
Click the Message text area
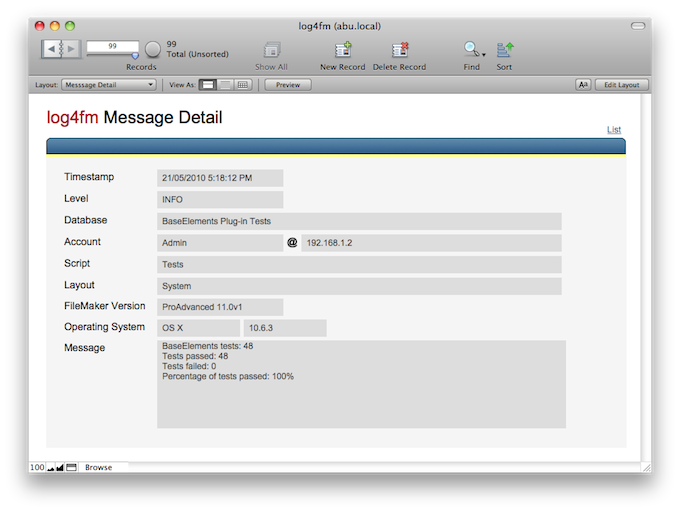[361, 385]
